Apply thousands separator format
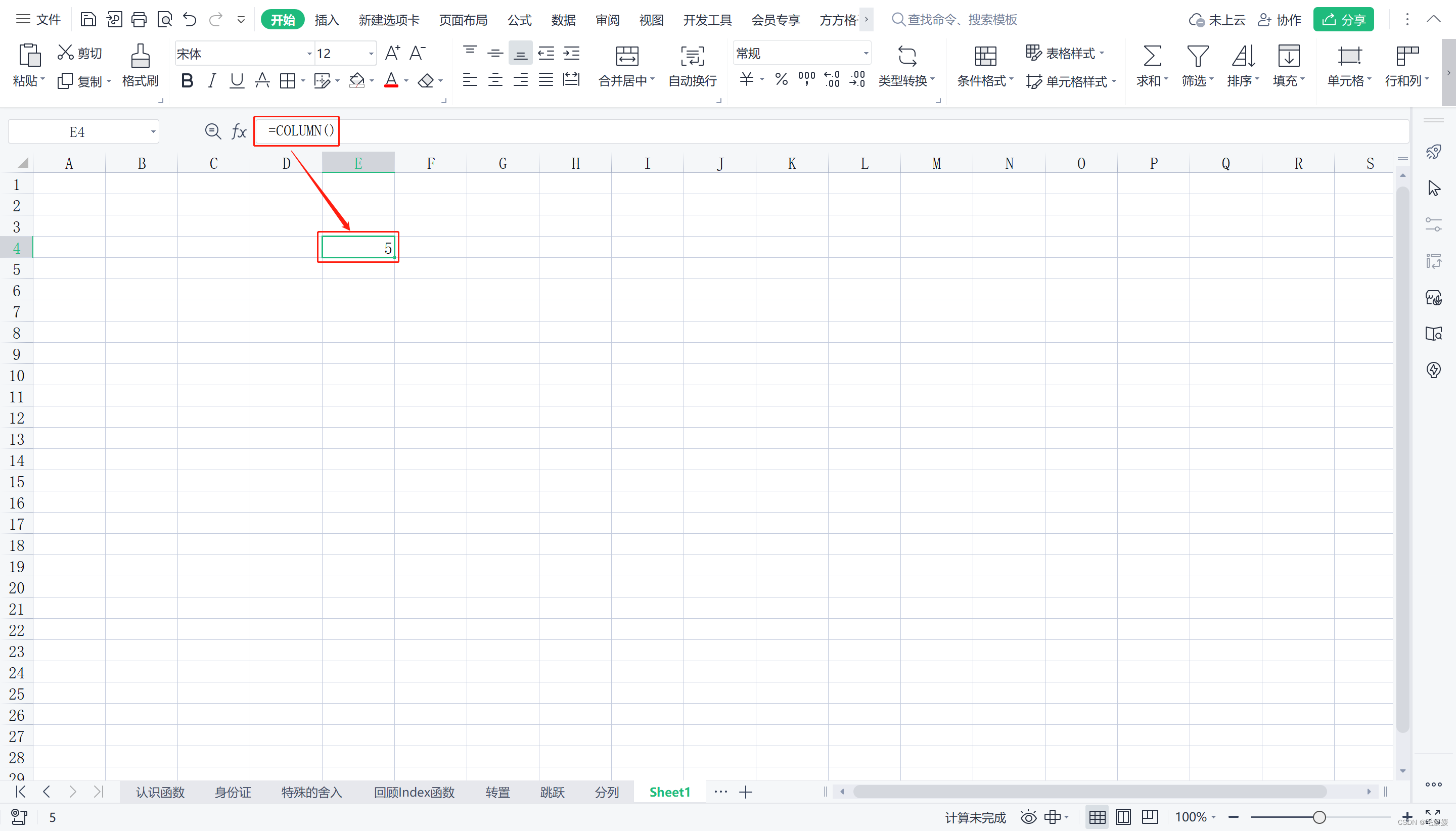This screenshot has height=831, width=1456. [806, 79]
